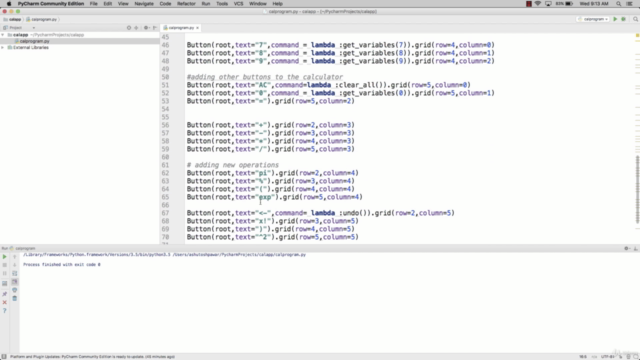Screen dimensions: 640x360
Task: Open Spotlight search in menu bar
Action: (619, 4)
